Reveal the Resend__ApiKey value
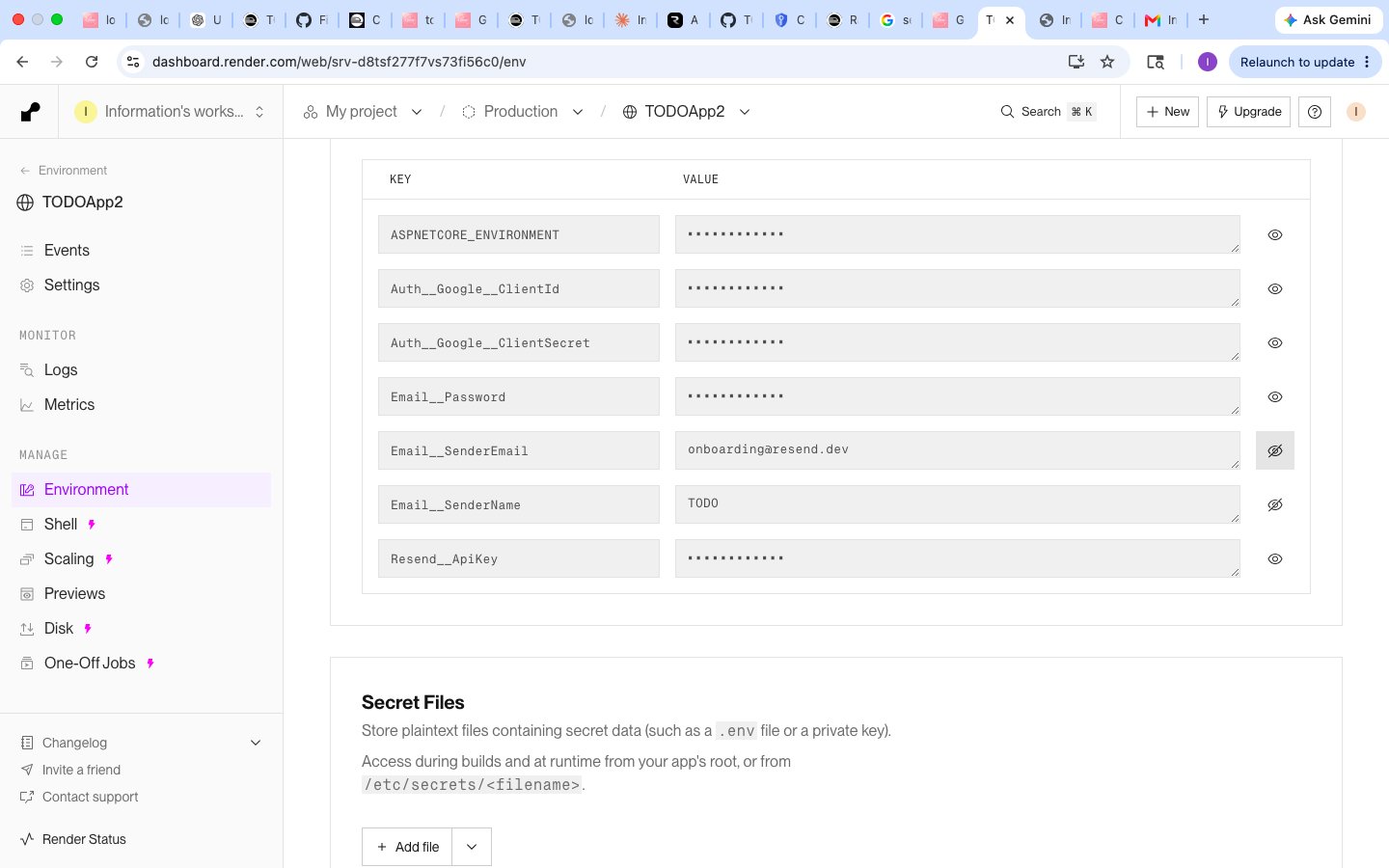 1274,558
